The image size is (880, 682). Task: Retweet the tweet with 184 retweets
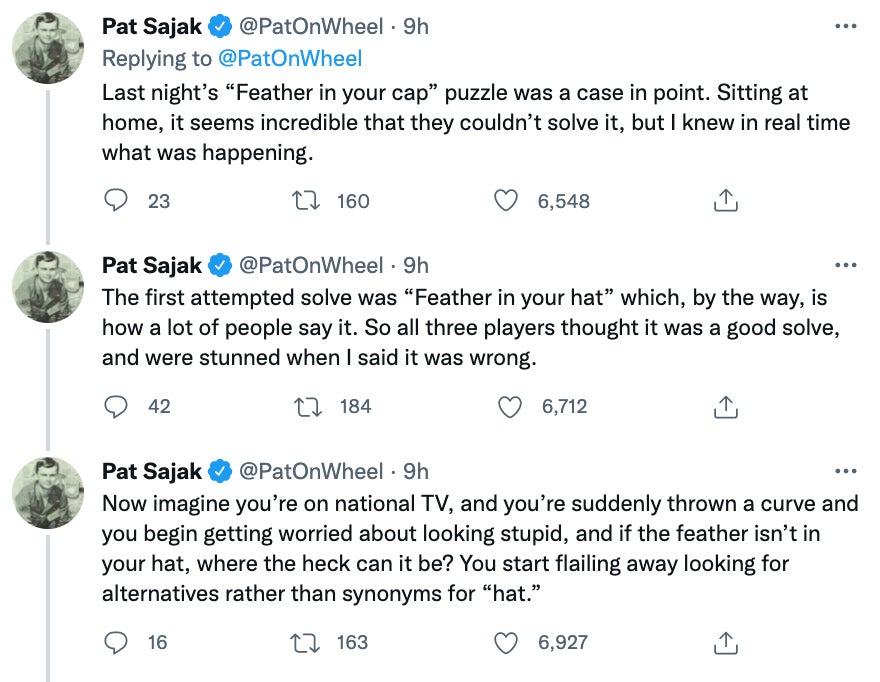coord(310,407)
